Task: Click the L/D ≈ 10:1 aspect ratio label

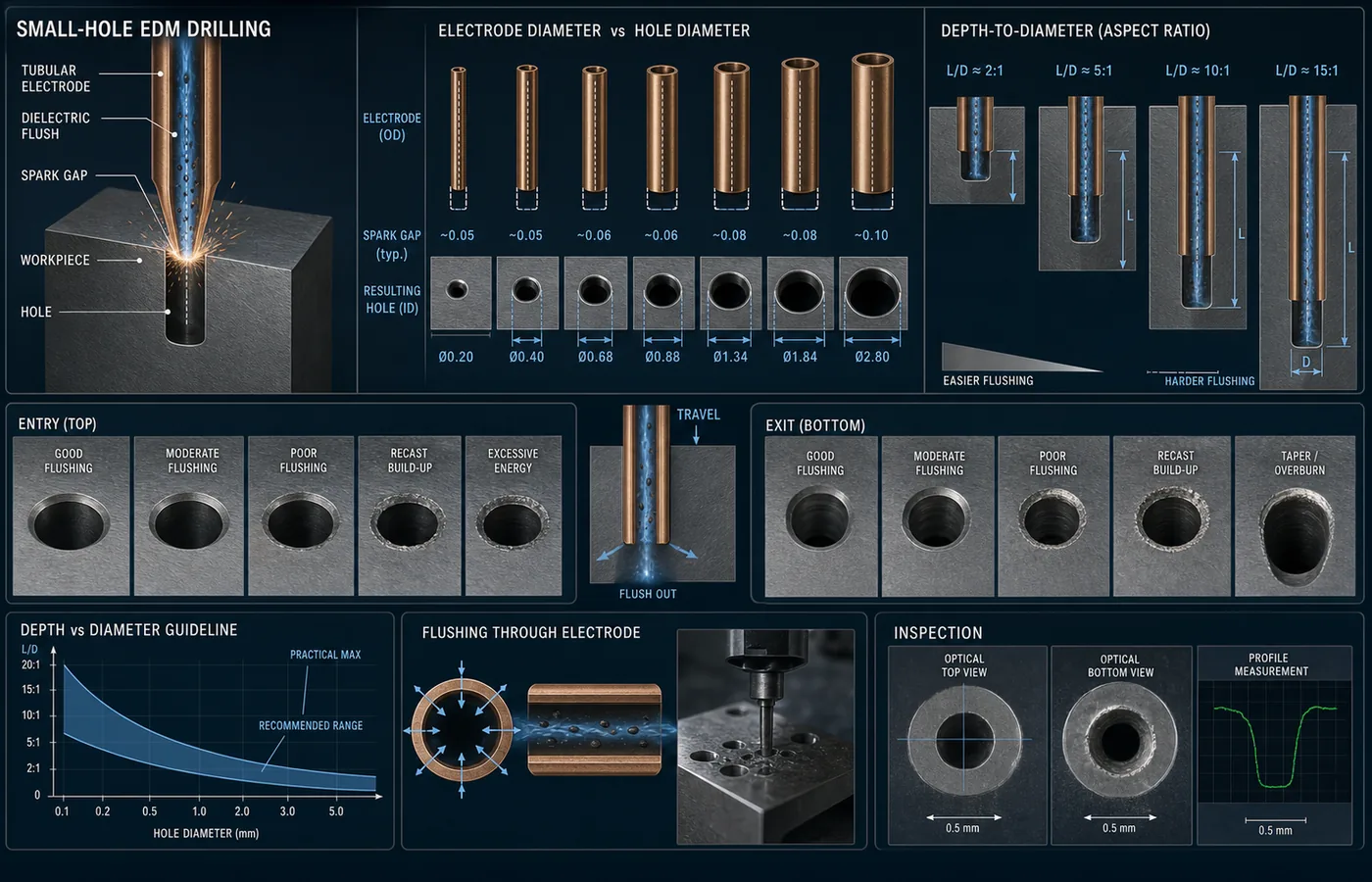Action: 1198,71
